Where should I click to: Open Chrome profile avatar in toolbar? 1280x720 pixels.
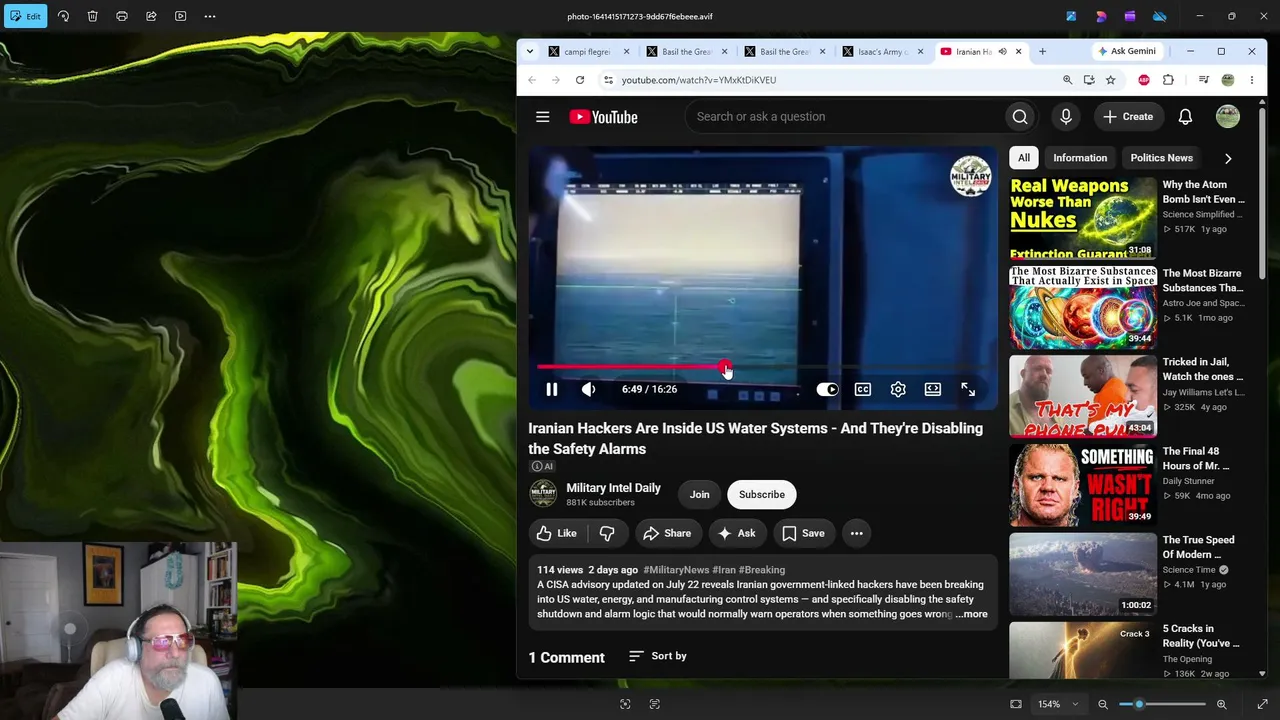(1228, 80)
